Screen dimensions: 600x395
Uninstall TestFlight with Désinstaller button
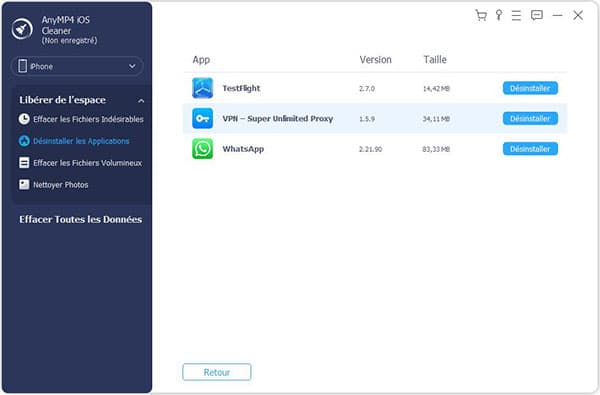pyautogui.click(x=530, y=88)
